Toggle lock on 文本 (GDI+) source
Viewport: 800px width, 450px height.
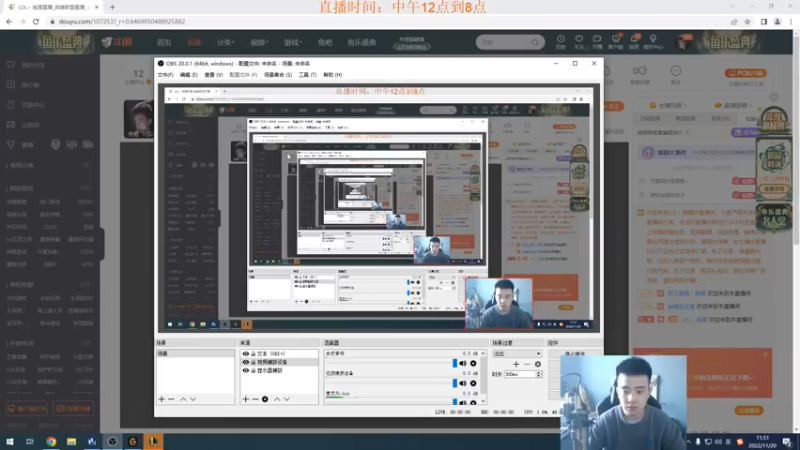click(x=253, y=354)
